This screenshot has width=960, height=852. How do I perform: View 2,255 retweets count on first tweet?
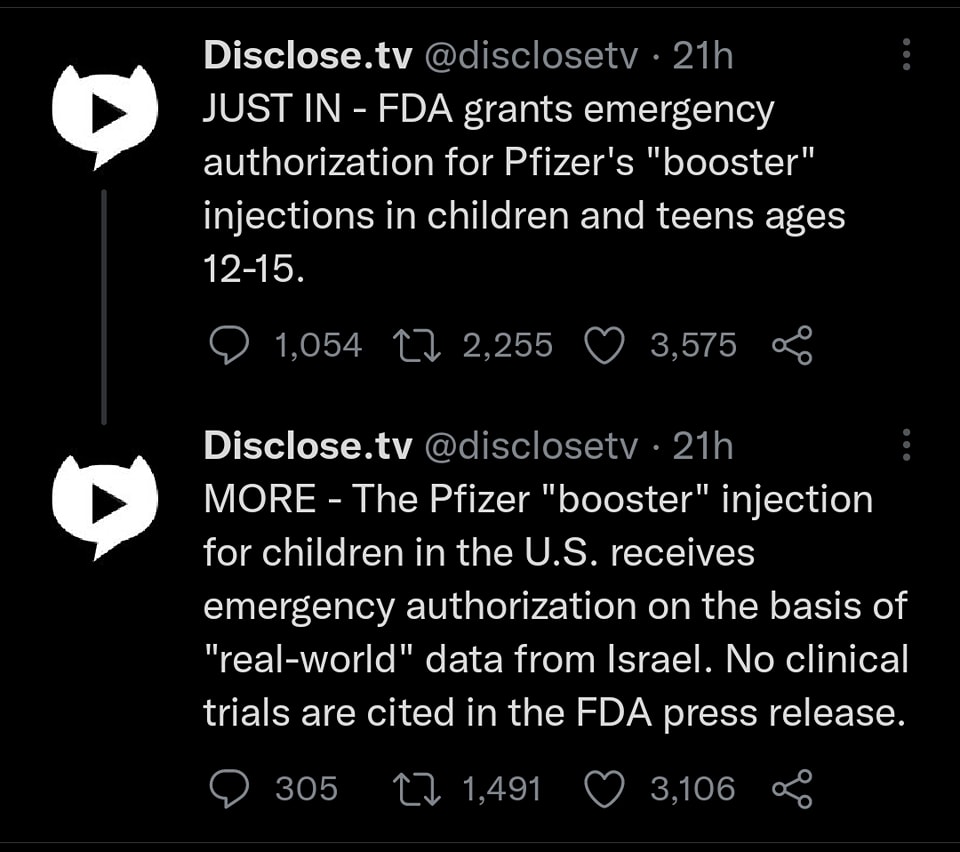pos(508,346)
